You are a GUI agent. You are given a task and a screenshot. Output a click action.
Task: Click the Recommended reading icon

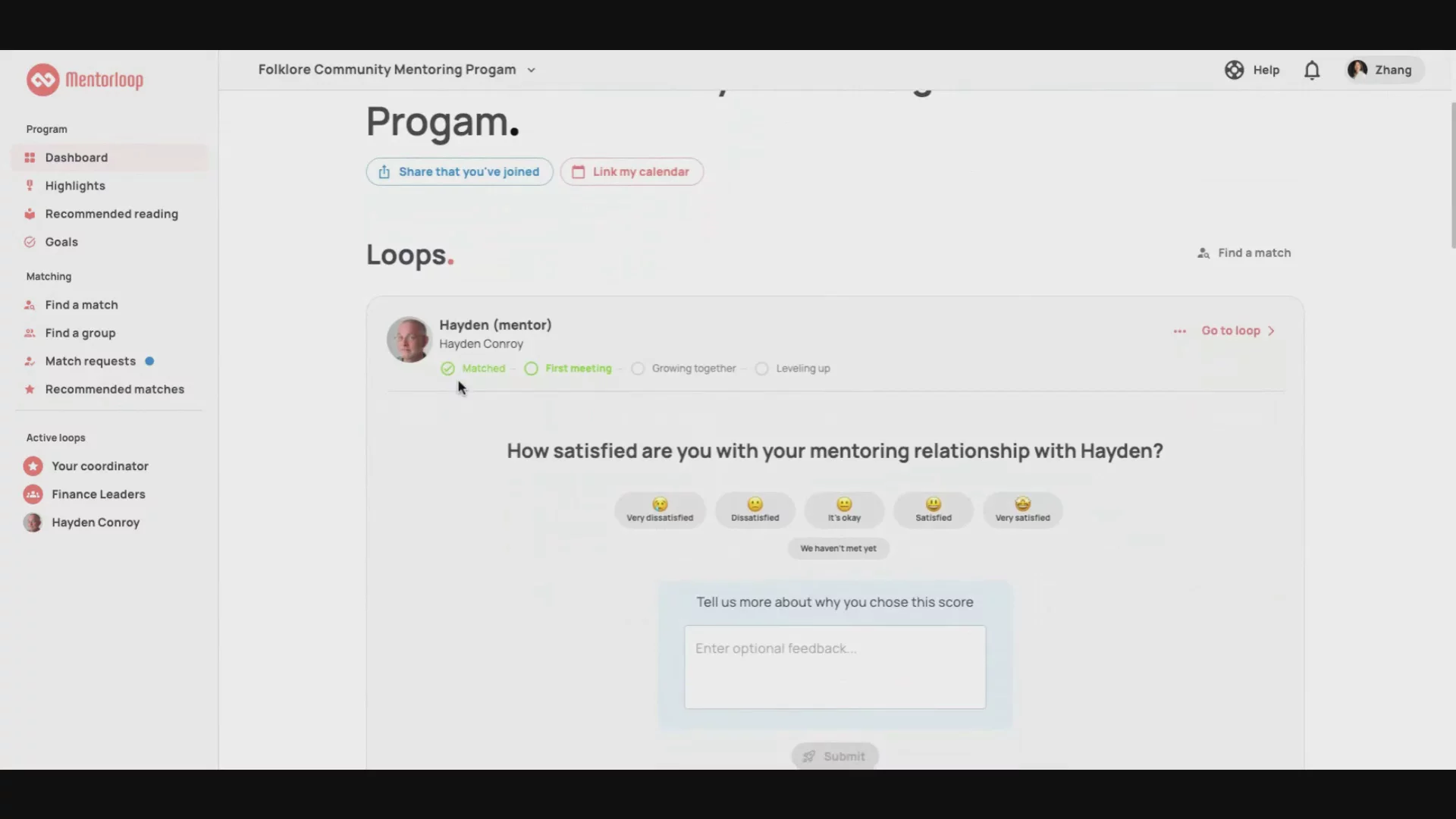30,214
